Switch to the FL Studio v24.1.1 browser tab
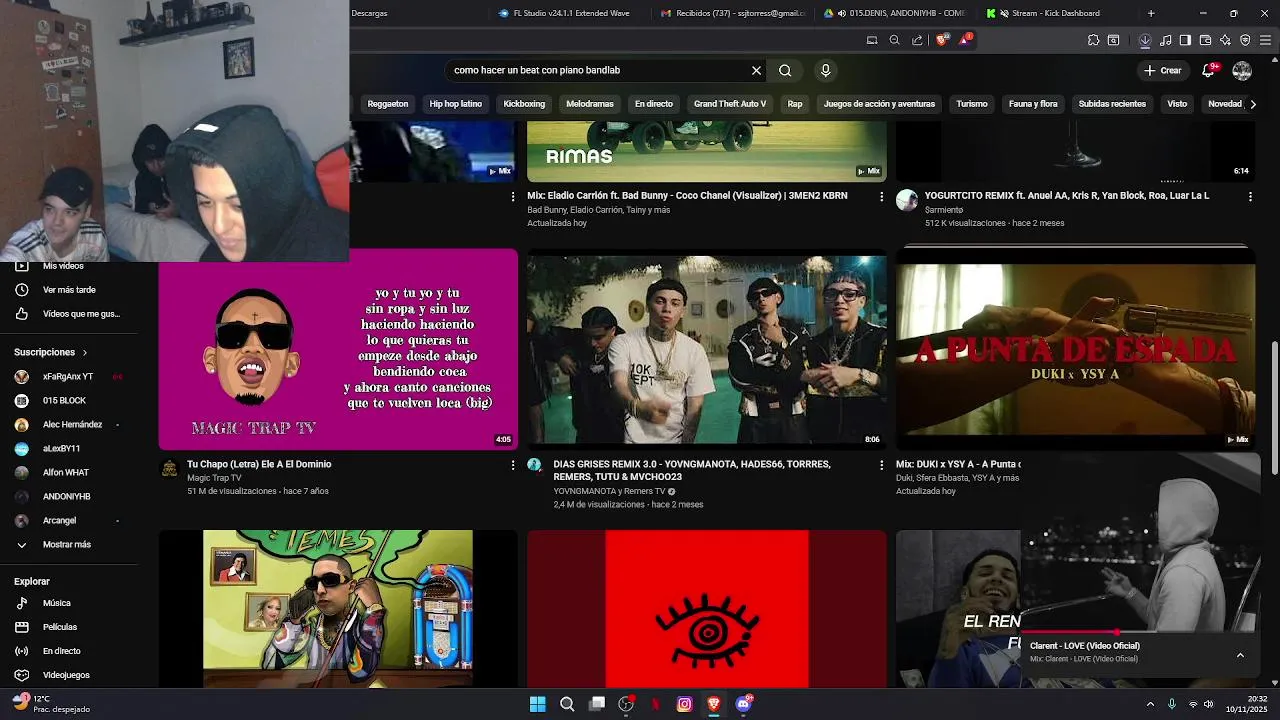The height and width of the screenshot is (720, 1280). pos(563,13)
